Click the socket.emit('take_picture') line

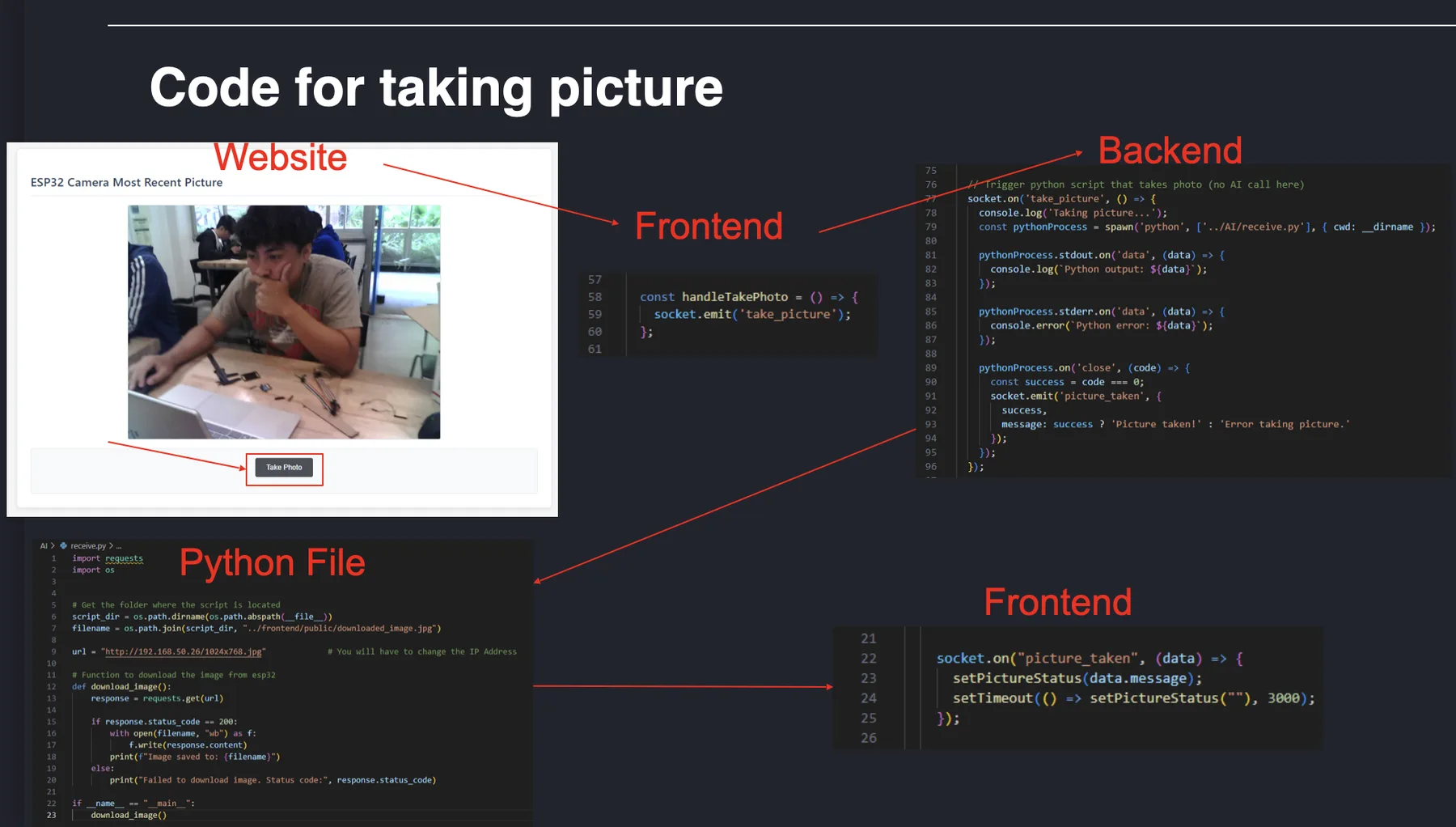click(x=752, y=314)
